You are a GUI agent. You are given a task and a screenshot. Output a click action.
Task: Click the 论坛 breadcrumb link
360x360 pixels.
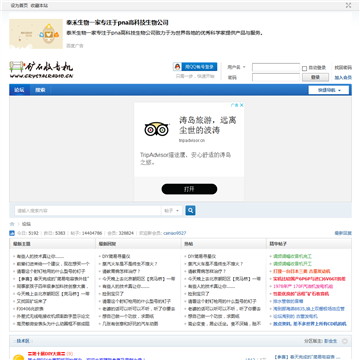point(26,224)
